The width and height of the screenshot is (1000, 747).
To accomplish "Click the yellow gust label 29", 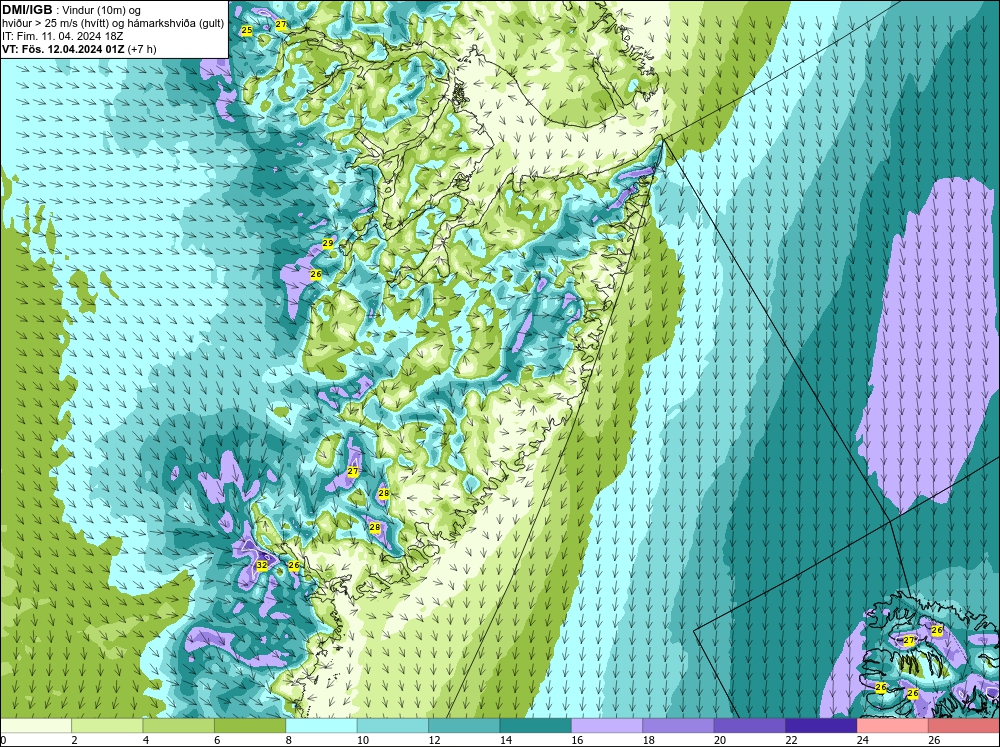I will (x=328, y=243).
